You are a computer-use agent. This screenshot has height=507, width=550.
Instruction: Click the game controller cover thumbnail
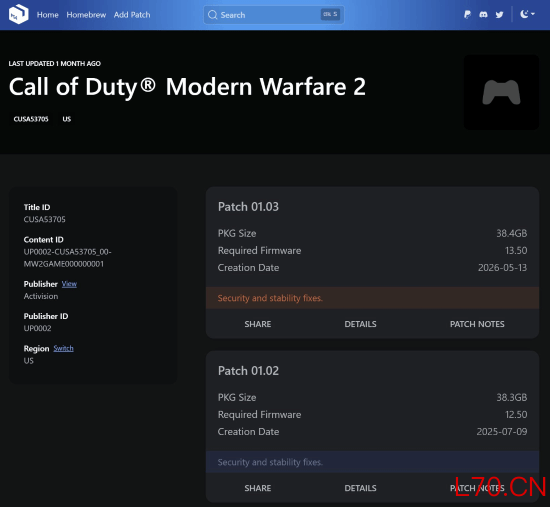(501, 92)
